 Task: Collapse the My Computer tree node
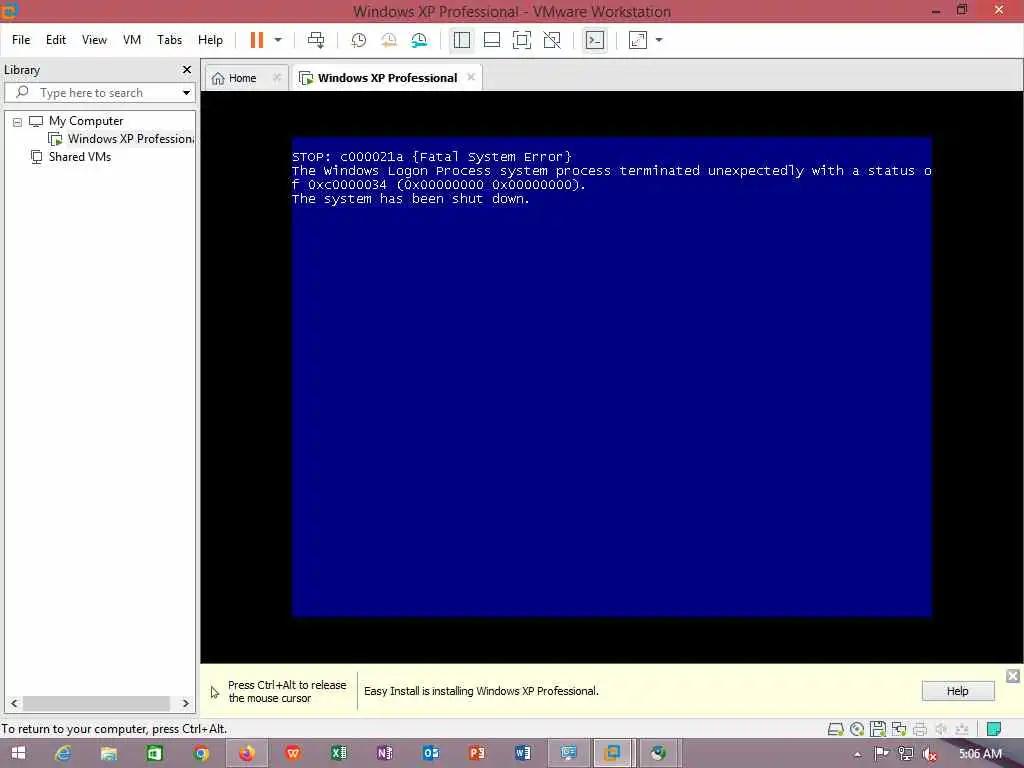(x=18, y=121)
